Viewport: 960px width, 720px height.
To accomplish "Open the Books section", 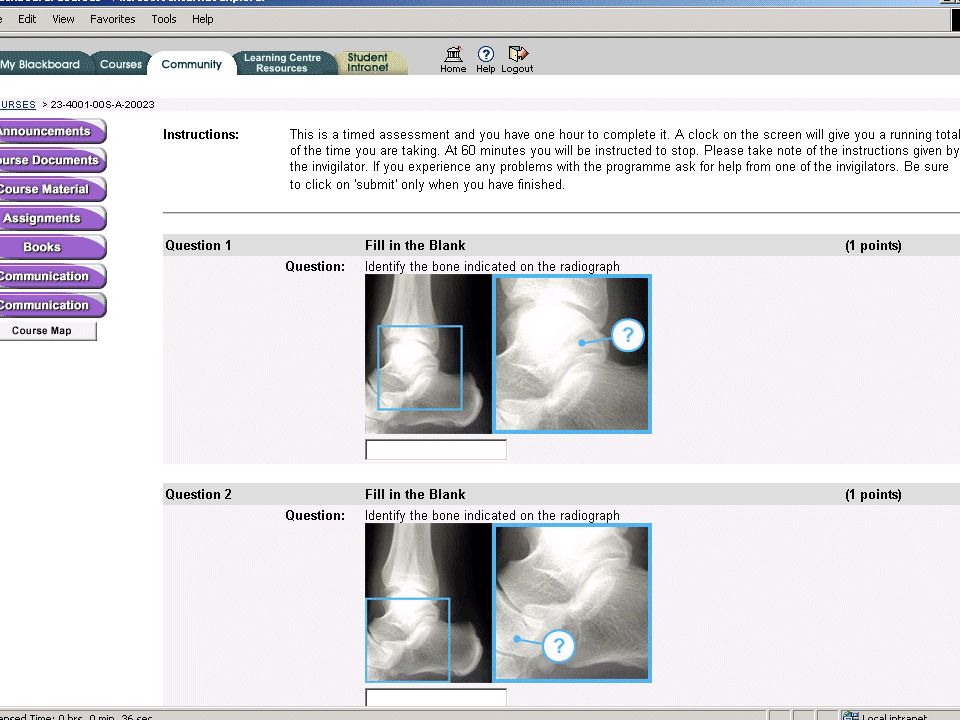I will (52, 247).
